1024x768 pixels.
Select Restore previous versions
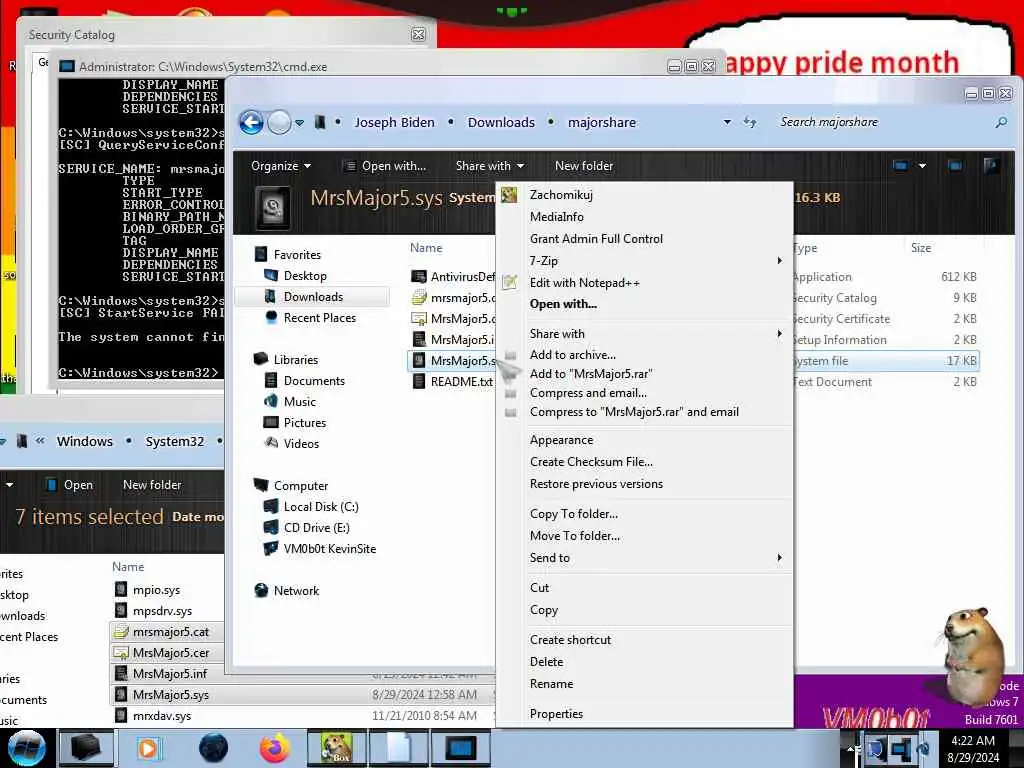coord(645,484)
